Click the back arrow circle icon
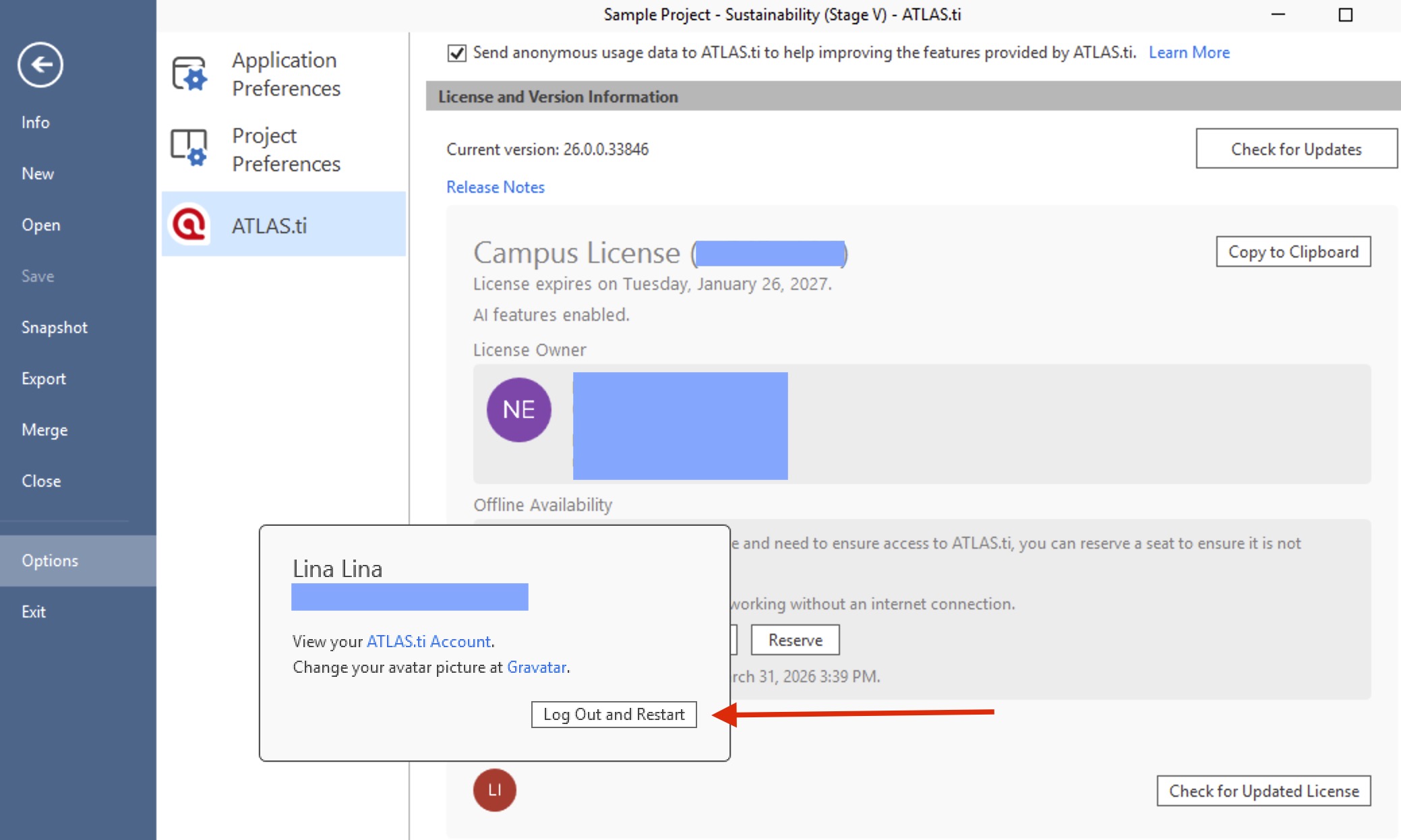The image size is (1401, 840). [x=40, y=65]
